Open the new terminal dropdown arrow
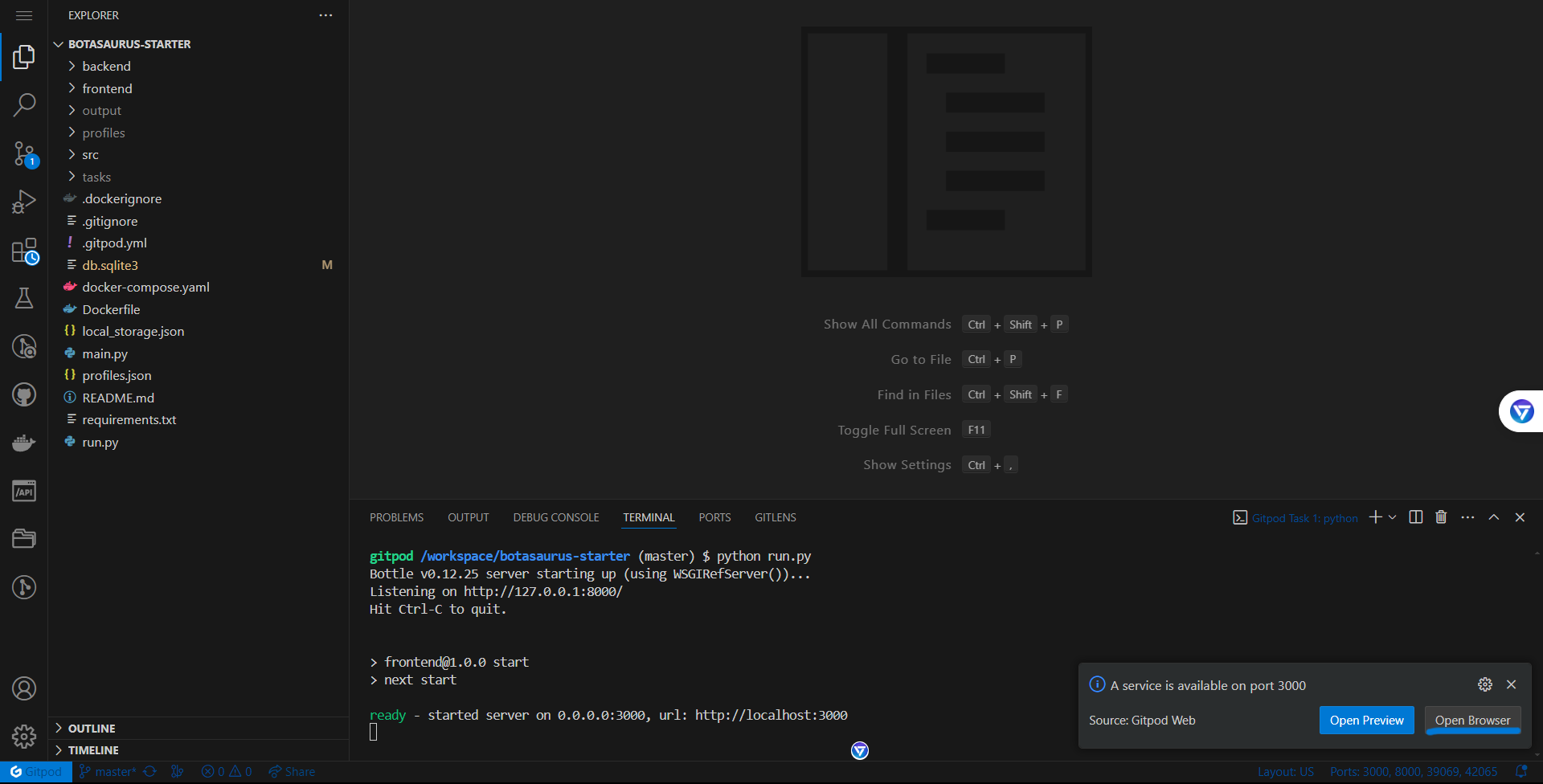 (1391, 517)
